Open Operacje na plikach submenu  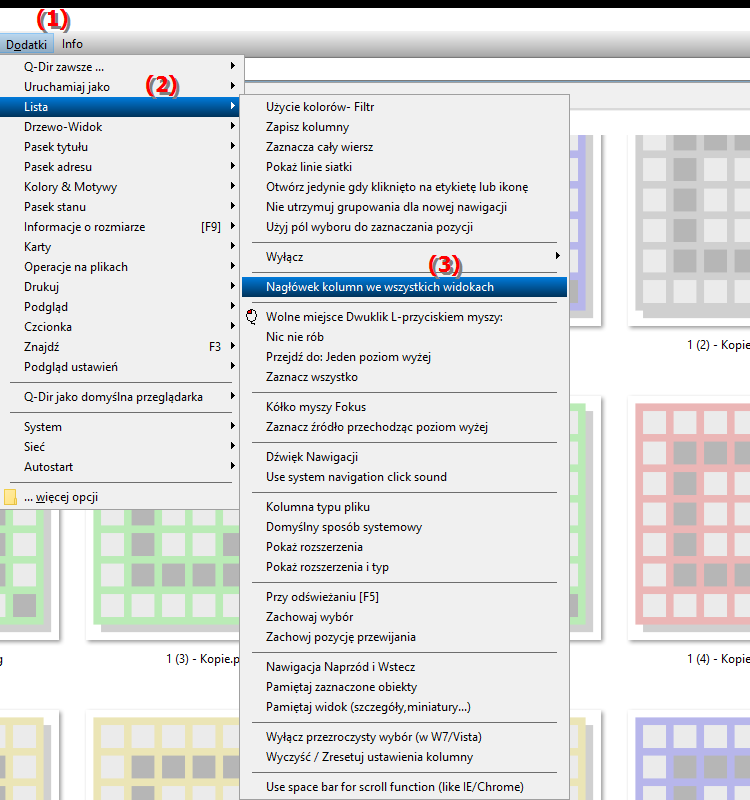click(121, 267)
